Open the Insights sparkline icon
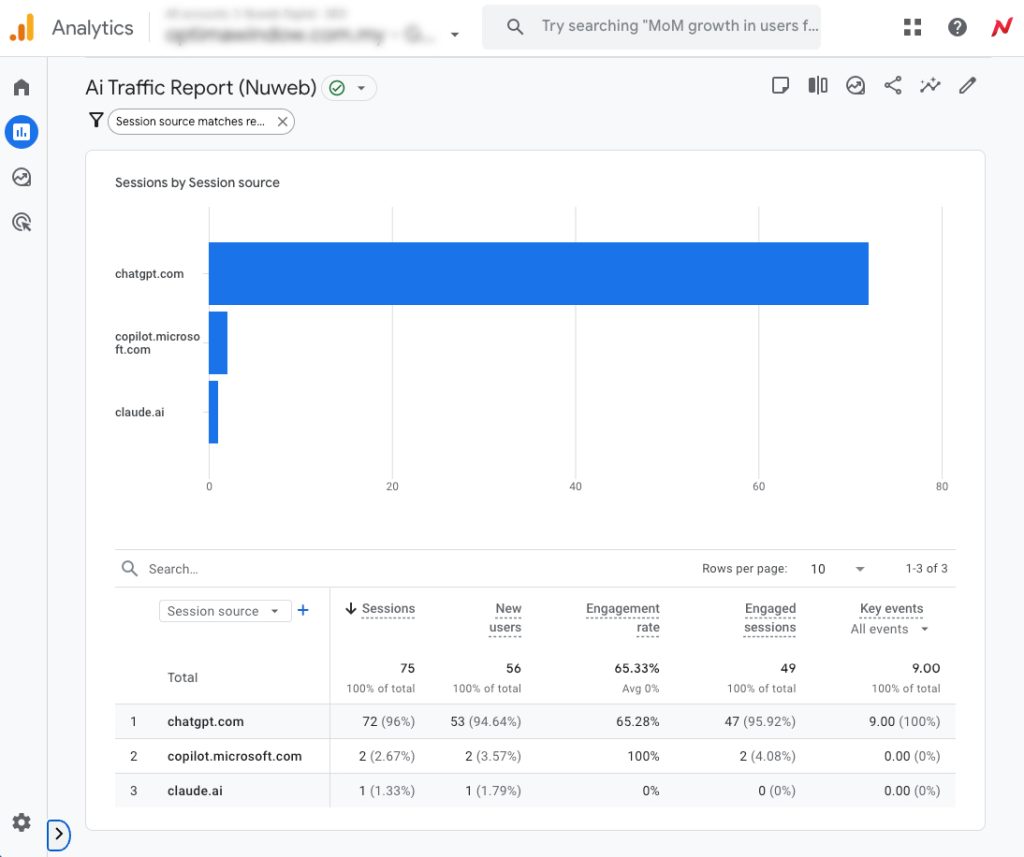This screenshot has width=1024, height=857. tap(930, 86)
